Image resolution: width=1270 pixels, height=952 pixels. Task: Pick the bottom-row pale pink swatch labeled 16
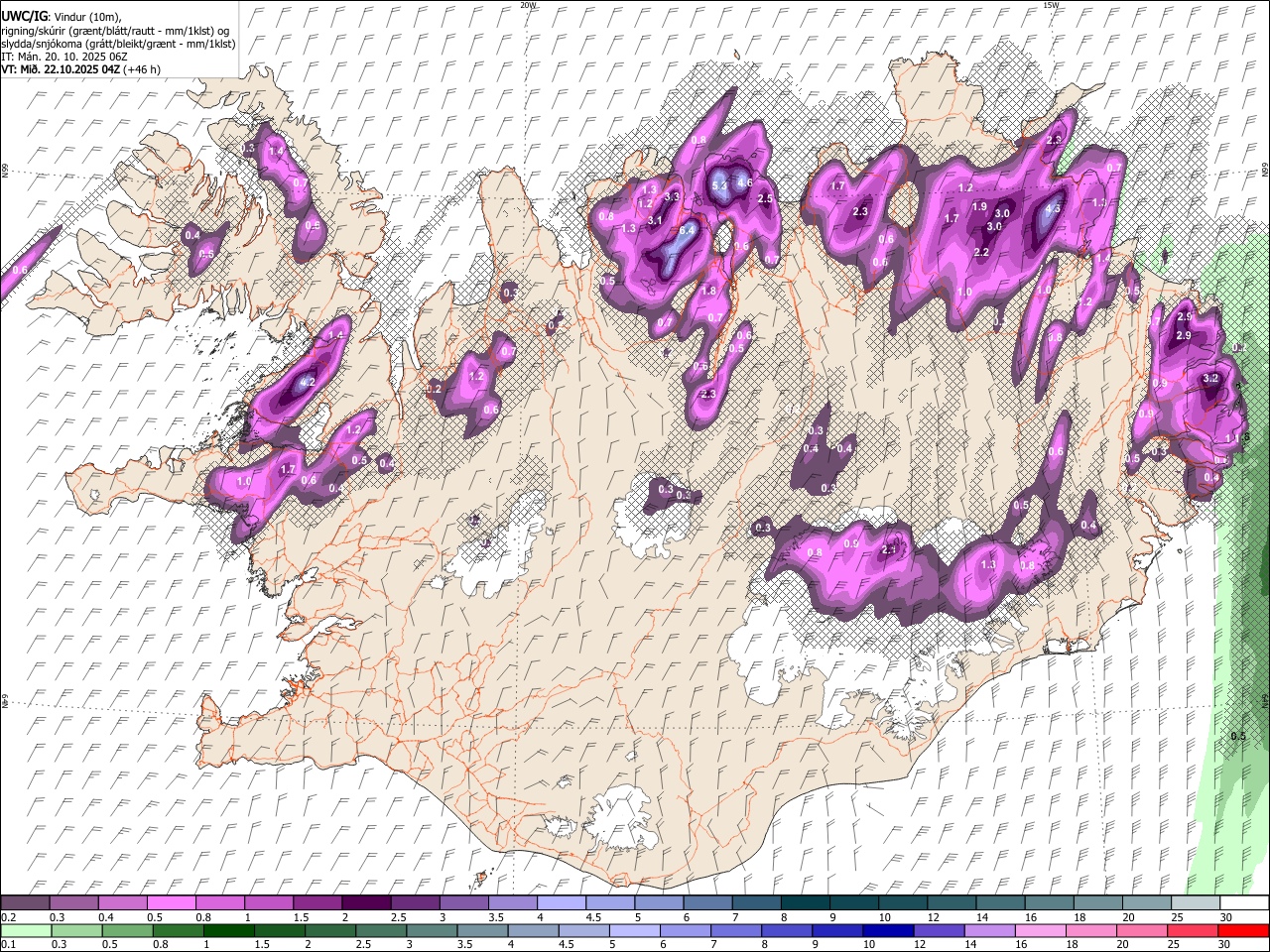pyautogui.click(x=1039, y=930)
